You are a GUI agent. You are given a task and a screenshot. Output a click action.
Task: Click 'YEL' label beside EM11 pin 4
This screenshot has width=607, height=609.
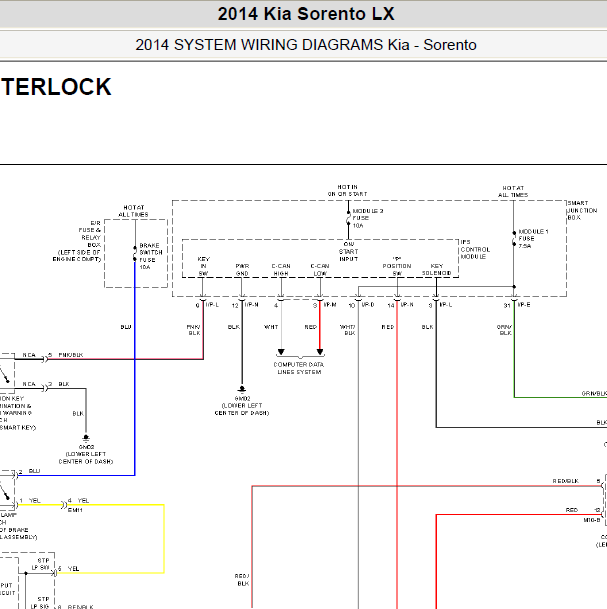coord(83,501)
